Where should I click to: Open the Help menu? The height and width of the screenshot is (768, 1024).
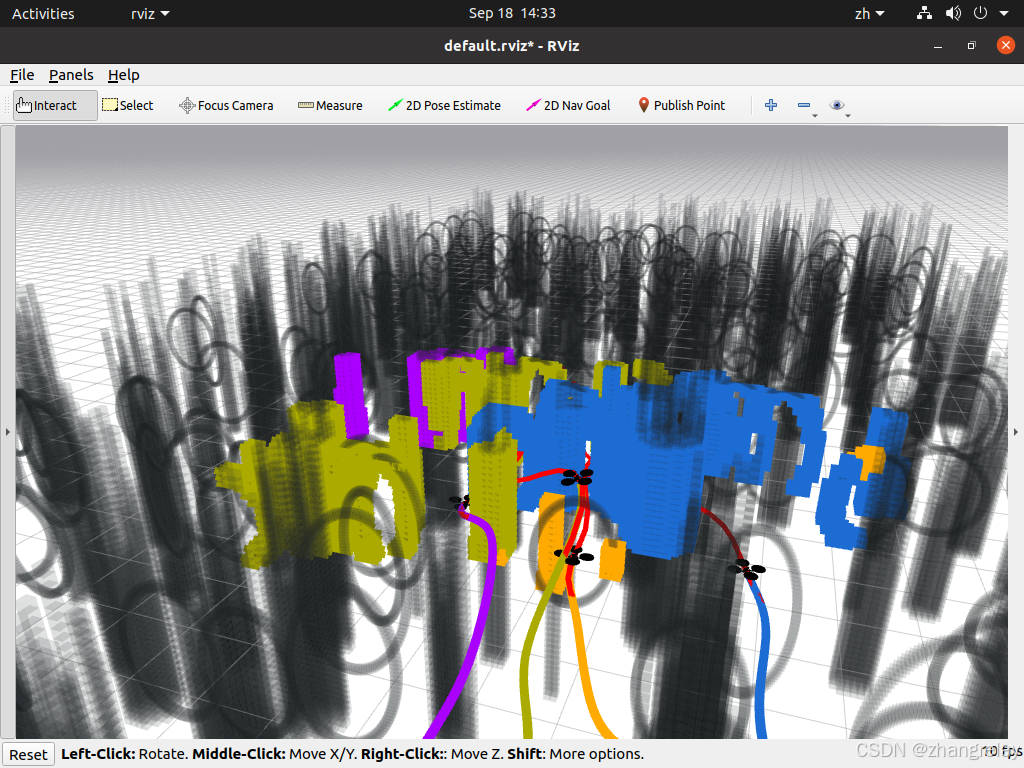coord(123,75)
